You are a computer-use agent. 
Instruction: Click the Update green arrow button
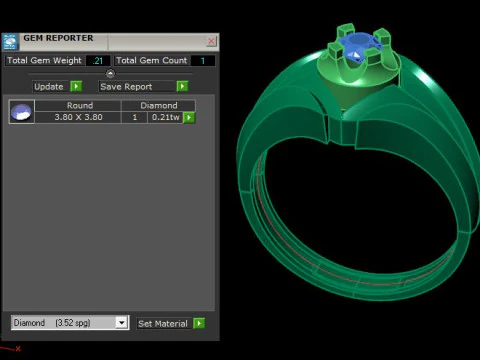coord(76,87)
